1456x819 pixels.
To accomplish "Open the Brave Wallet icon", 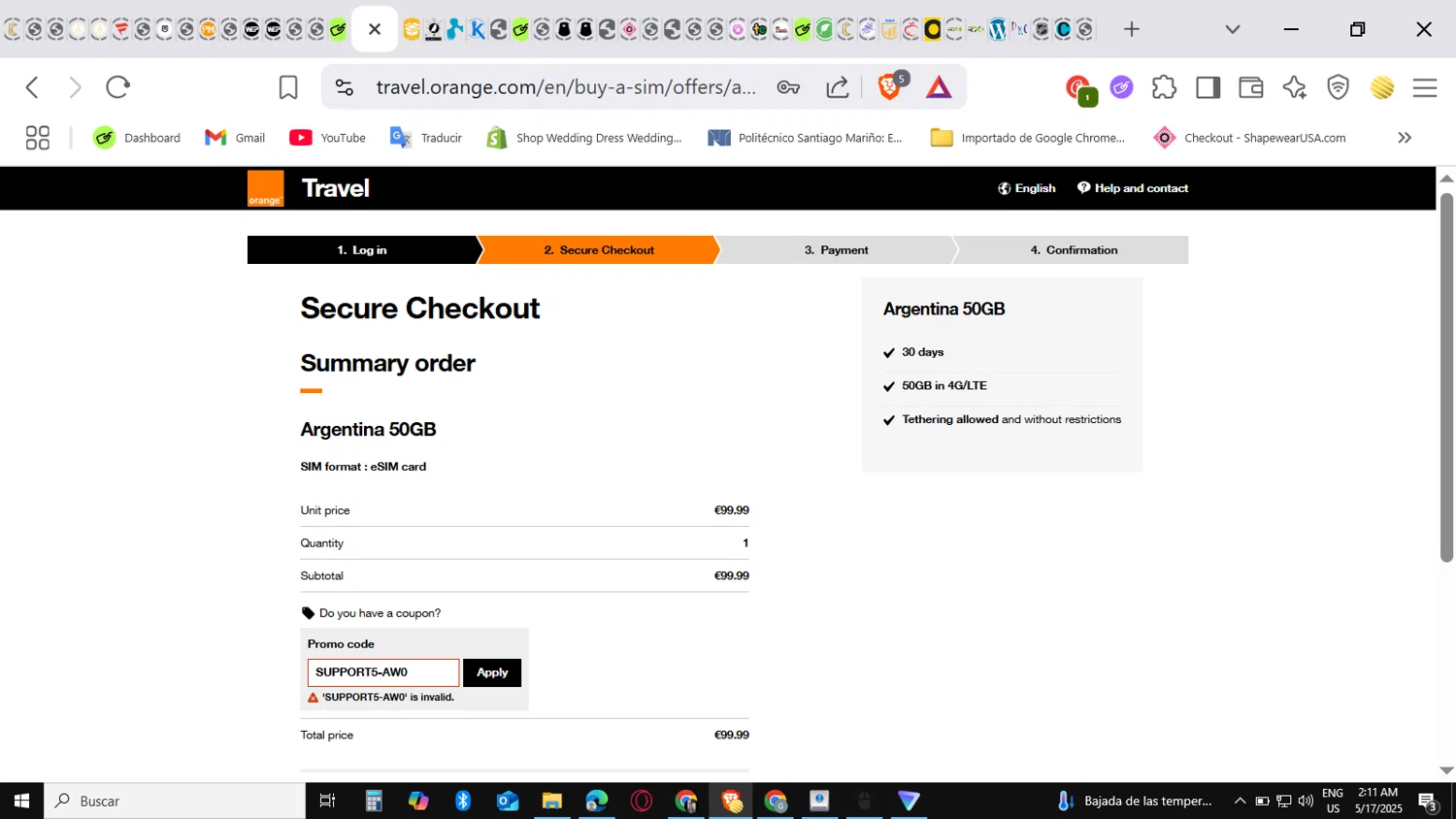I will pyautogui.click(x=1250, y=87).
